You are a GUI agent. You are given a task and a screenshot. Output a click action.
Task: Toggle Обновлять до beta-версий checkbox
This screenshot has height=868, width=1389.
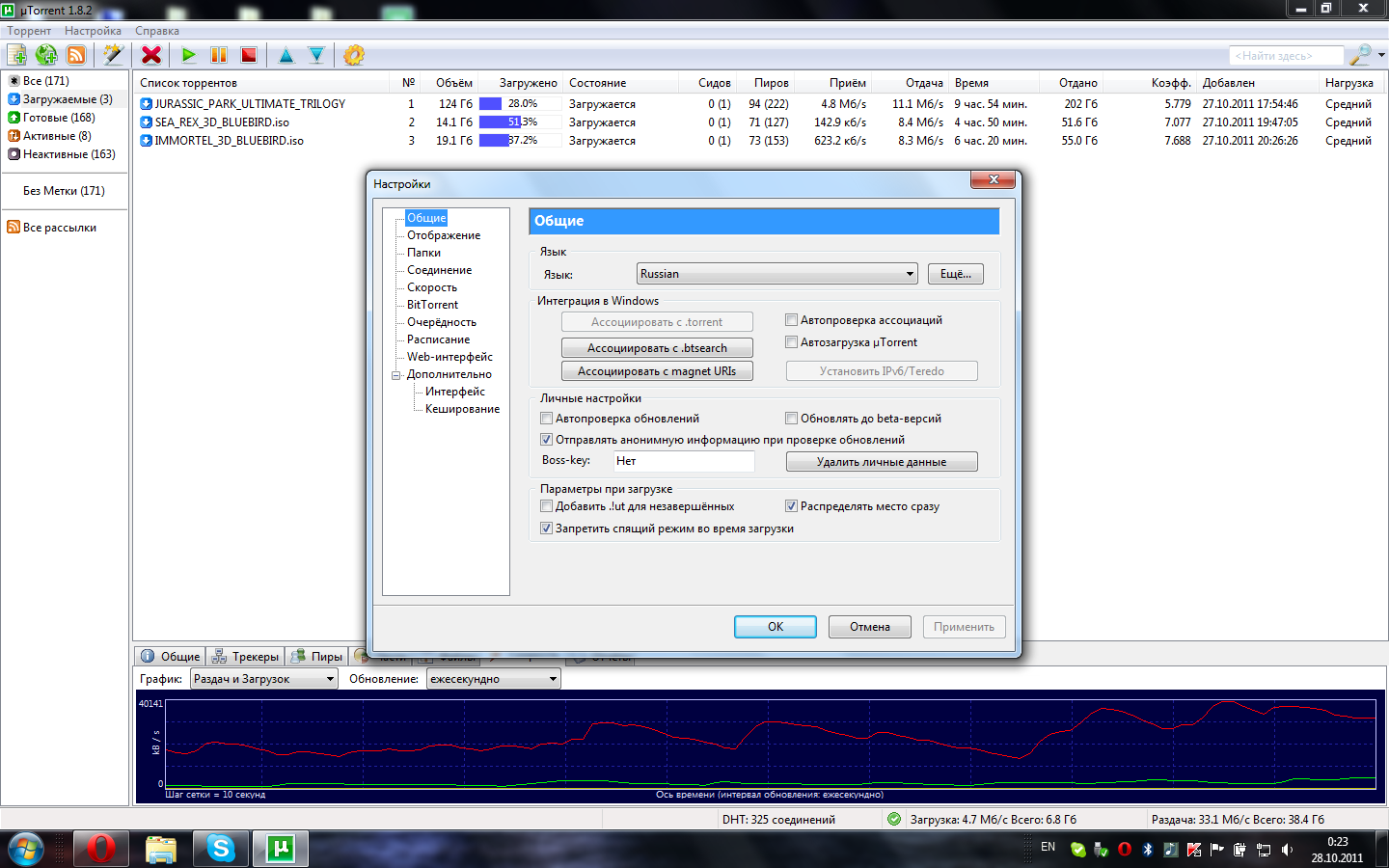[x=791, y=419]
